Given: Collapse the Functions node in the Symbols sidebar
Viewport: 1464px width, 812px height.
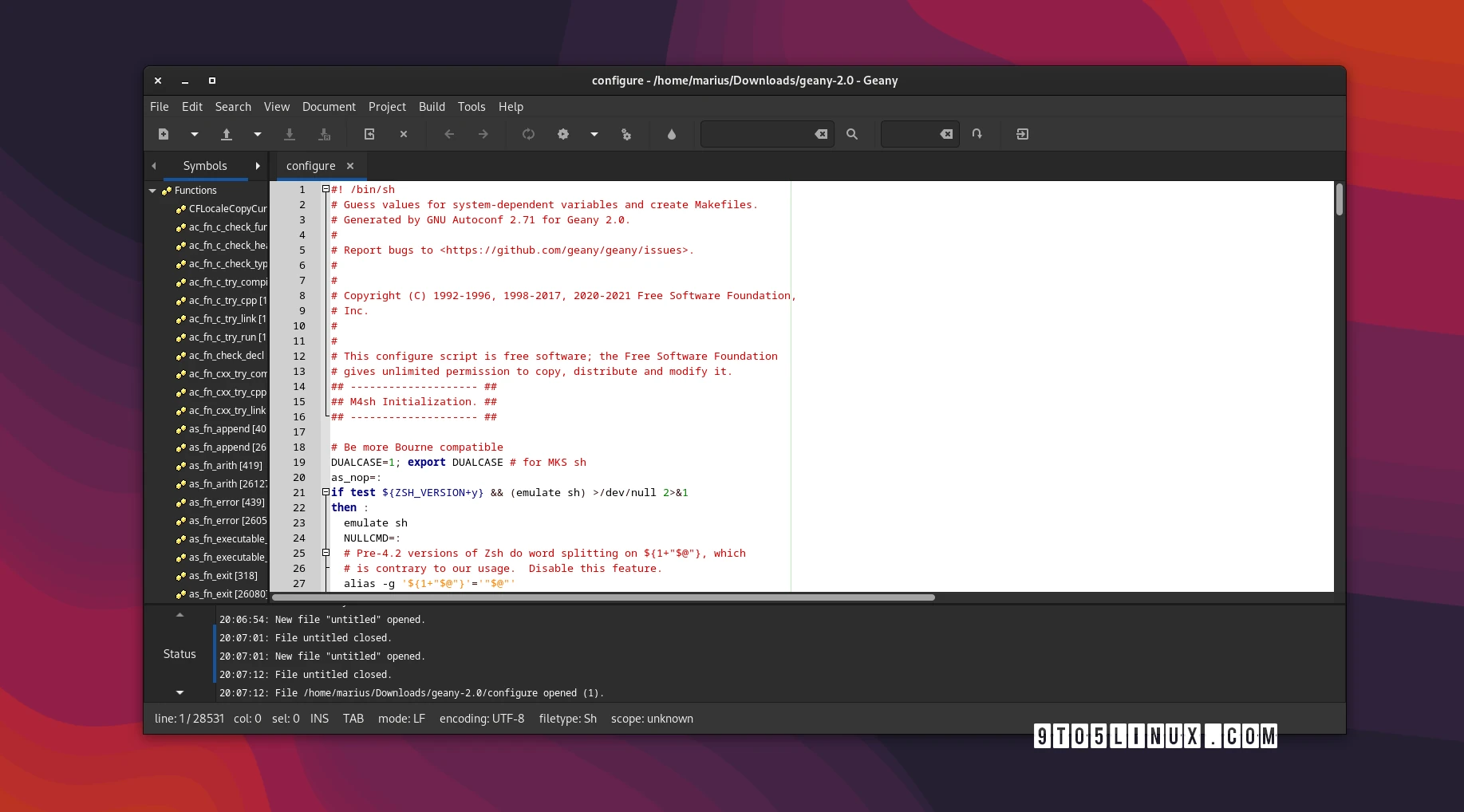Looking at the screenshot, I should tap(152, 190).
